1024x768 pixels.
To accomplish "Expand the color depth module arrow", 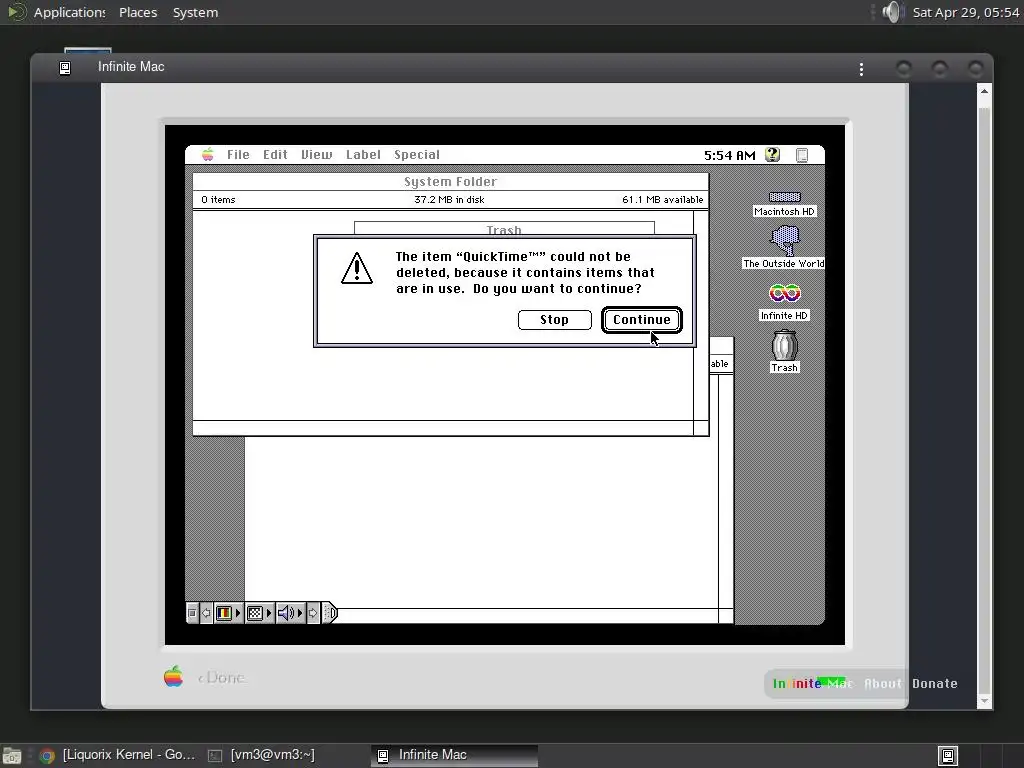I will 238,613.
